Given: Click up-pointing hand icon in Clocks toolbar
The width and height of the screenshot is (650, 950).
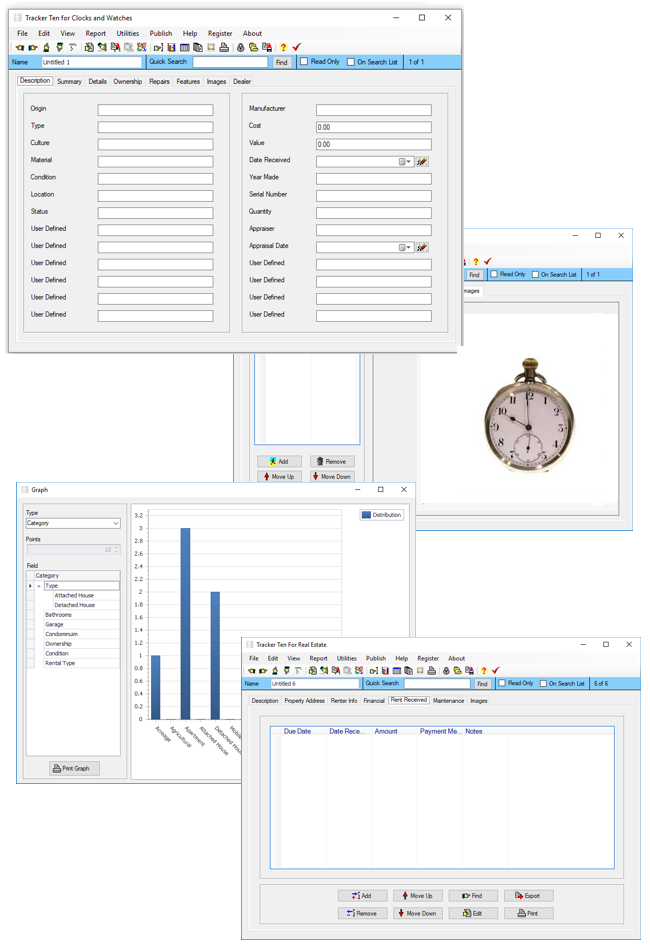Looking at the screenshot, I should 46,47.
